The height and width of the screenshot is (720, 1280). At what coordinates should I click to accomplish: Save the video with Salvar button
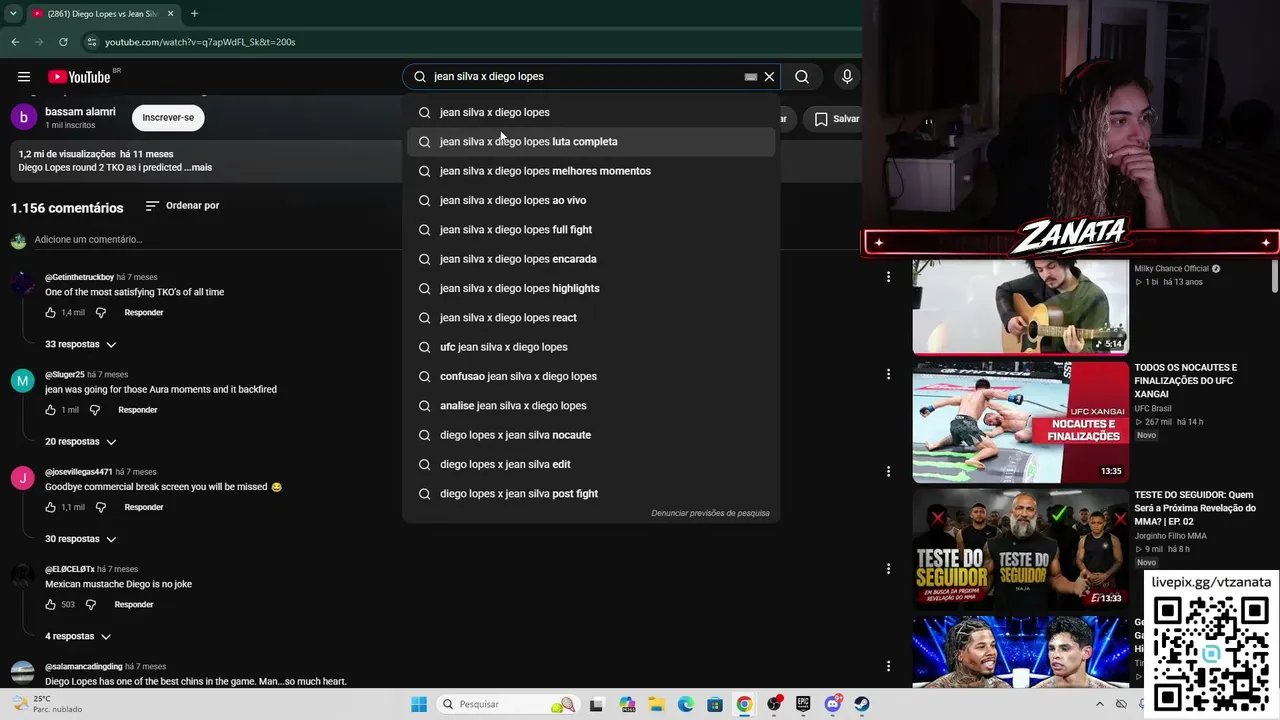[x=836, y=119]
